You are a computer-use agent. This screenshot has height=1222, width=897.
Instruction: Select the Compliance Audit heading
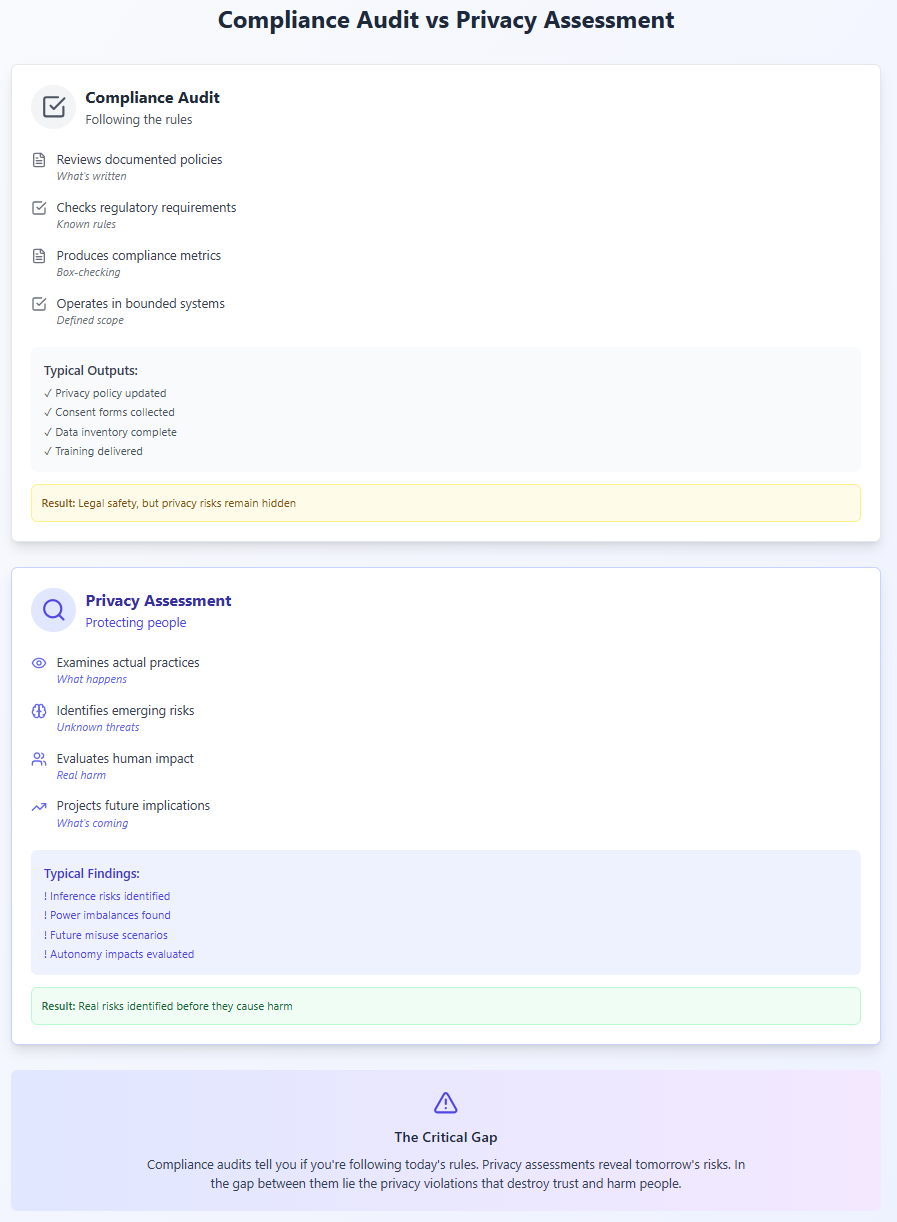[x=153, y=97]
